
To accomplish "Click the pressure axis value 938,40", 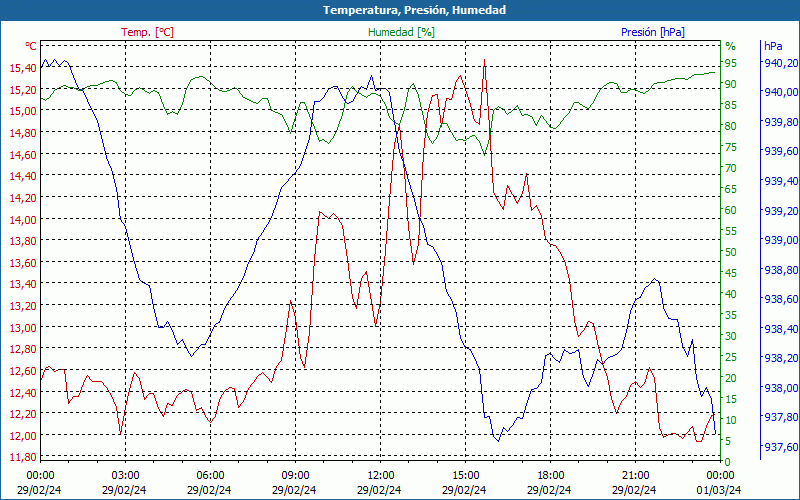I will 781,329.
